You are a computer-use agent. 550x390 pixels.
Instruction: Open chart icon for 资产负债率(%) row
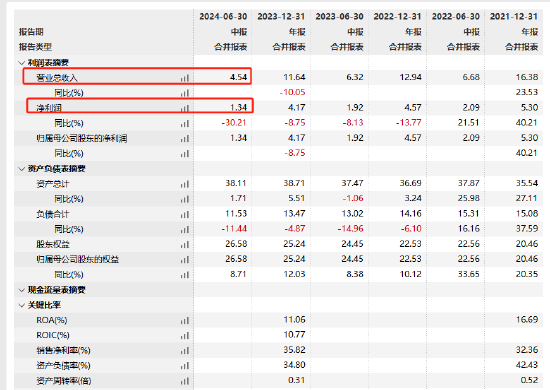(x=185, y=366)
